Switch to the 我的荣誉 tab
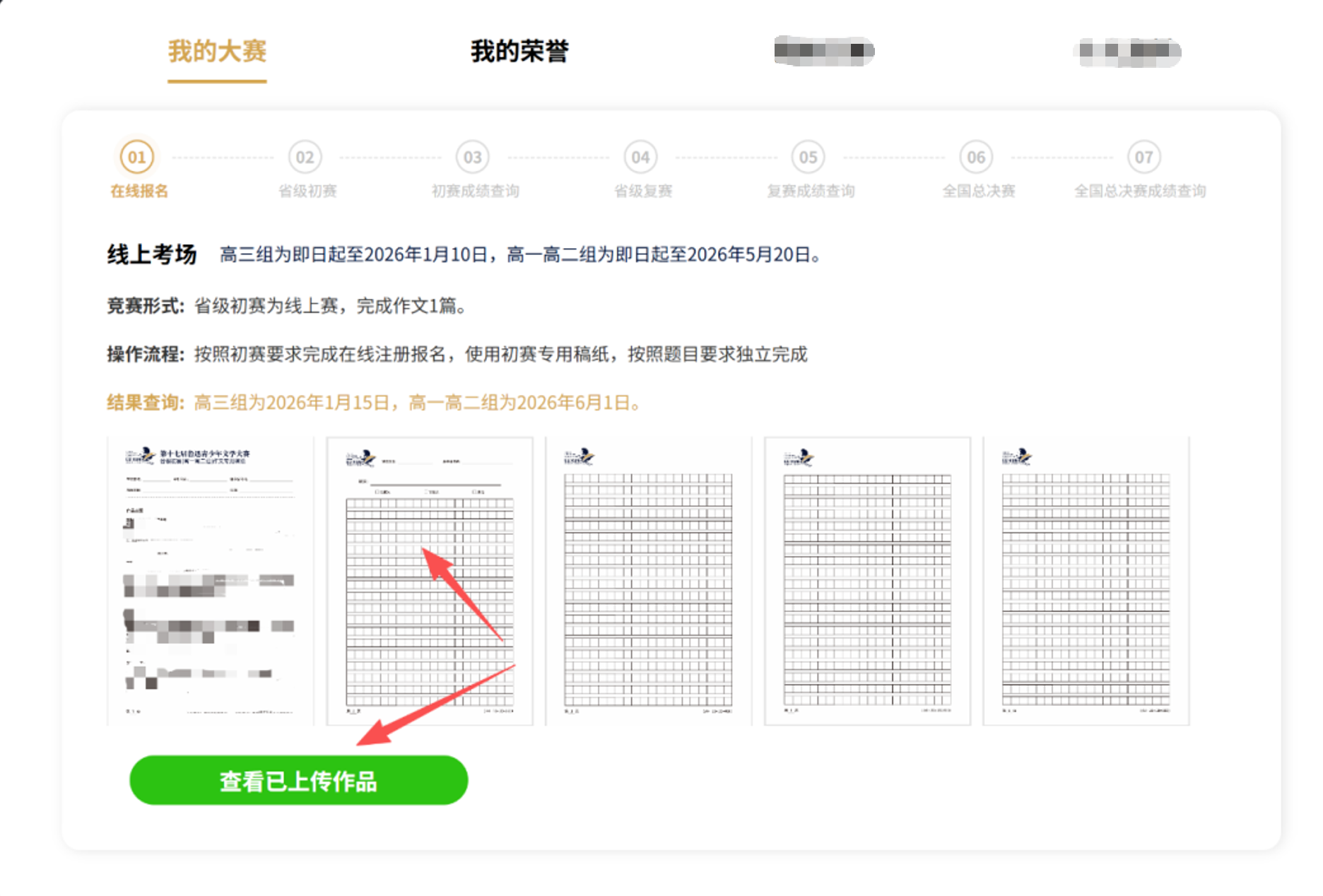Image resolution: width=1323 pixels, height=896 pixels. 519,52
